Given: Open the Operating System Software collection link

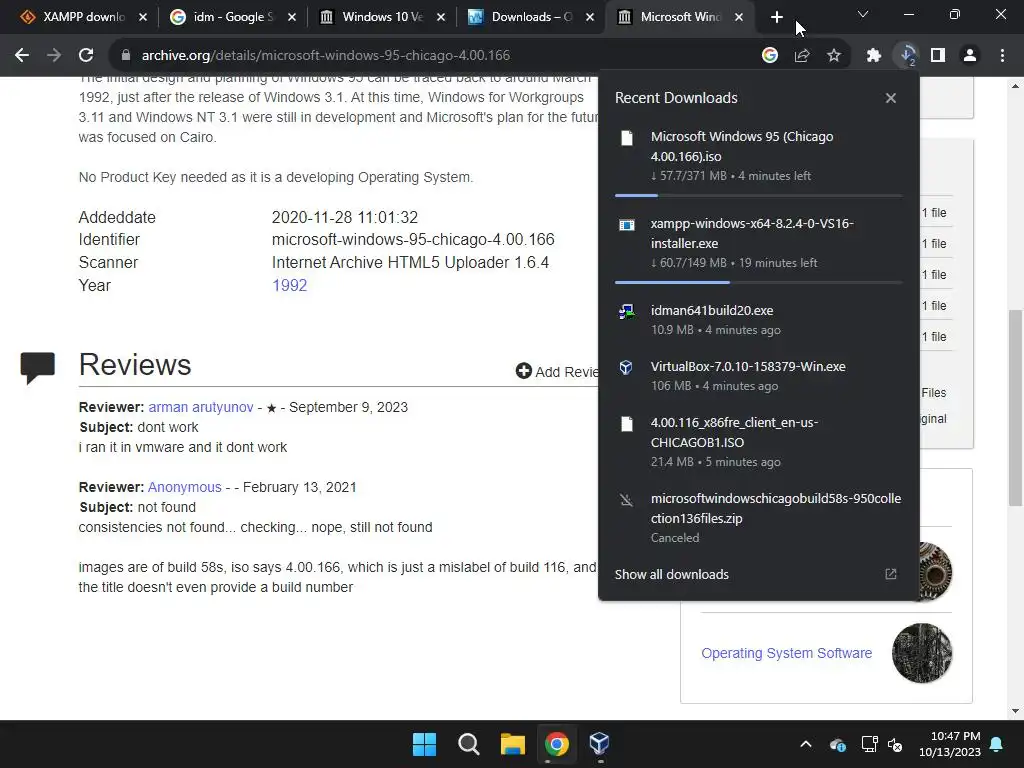Looking at the screenshot, I should [x=786, y=653].
